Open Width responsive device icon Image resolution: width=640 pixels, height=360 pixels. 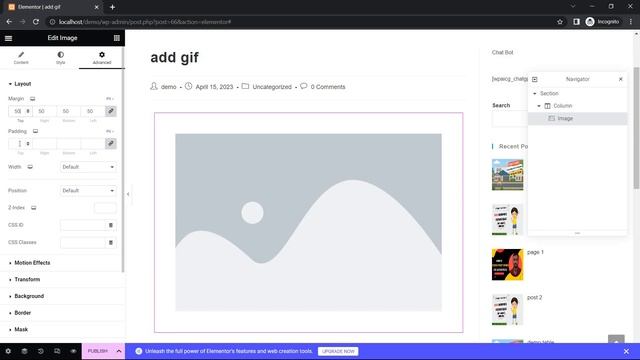30,167
